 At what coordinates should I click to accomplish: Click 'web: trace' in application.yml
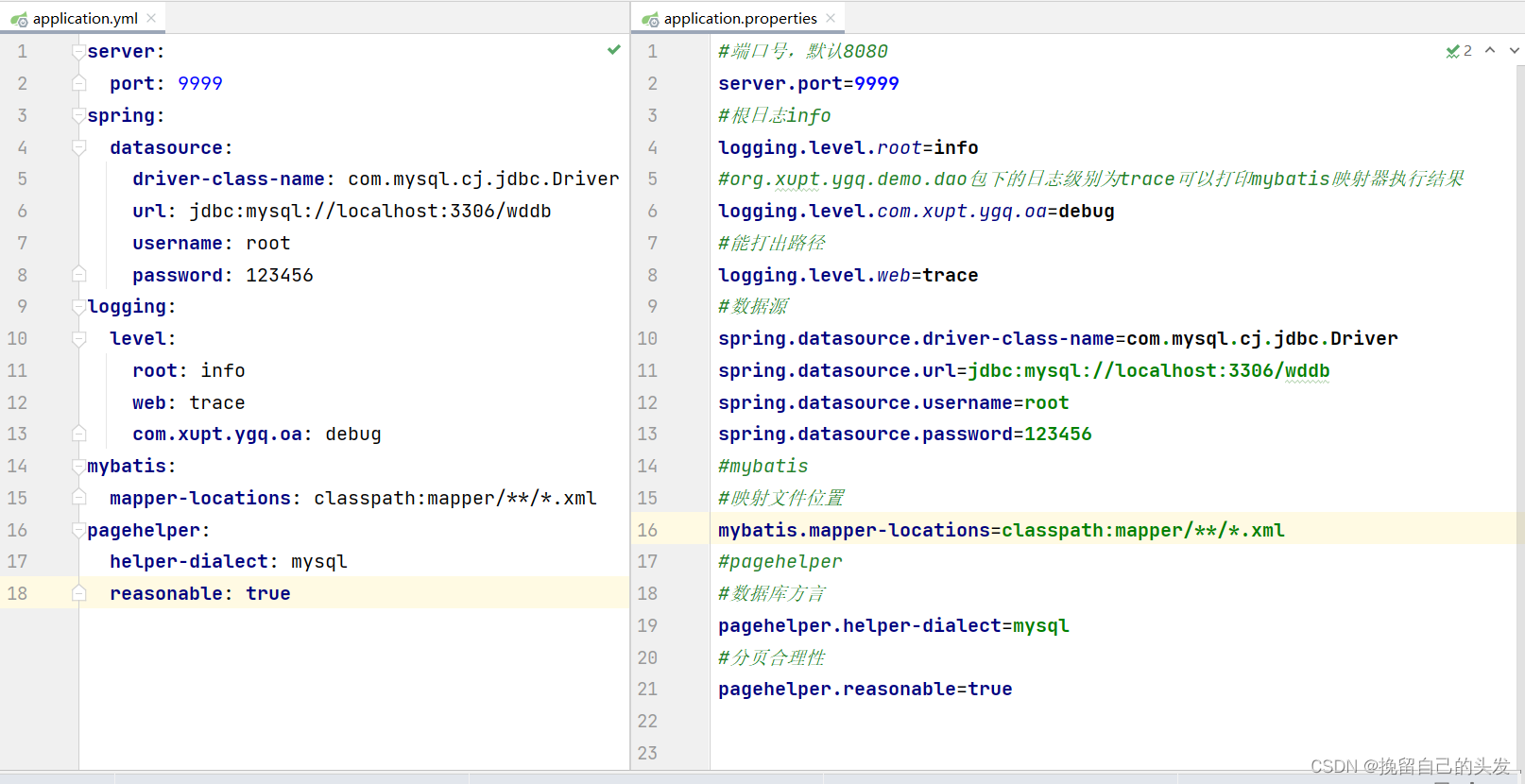pyautogui.click(x=189, y=402)
